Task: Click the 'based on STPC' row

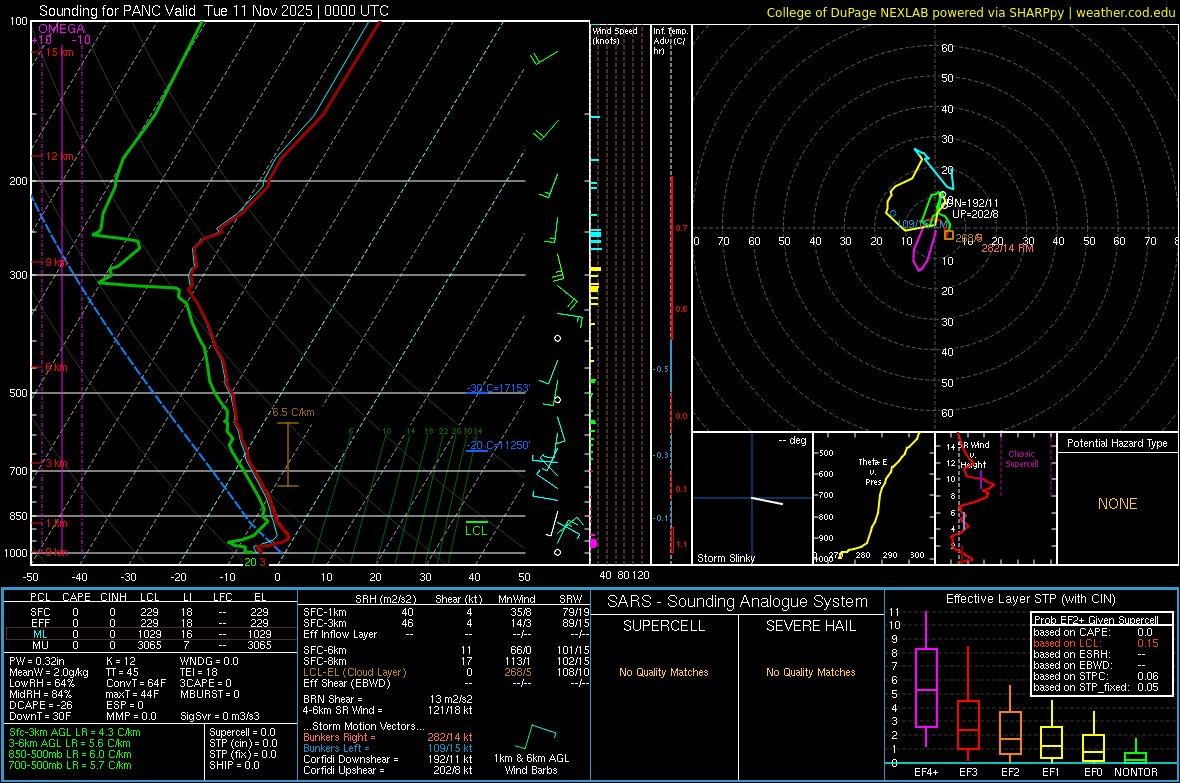Action: 1096,676
